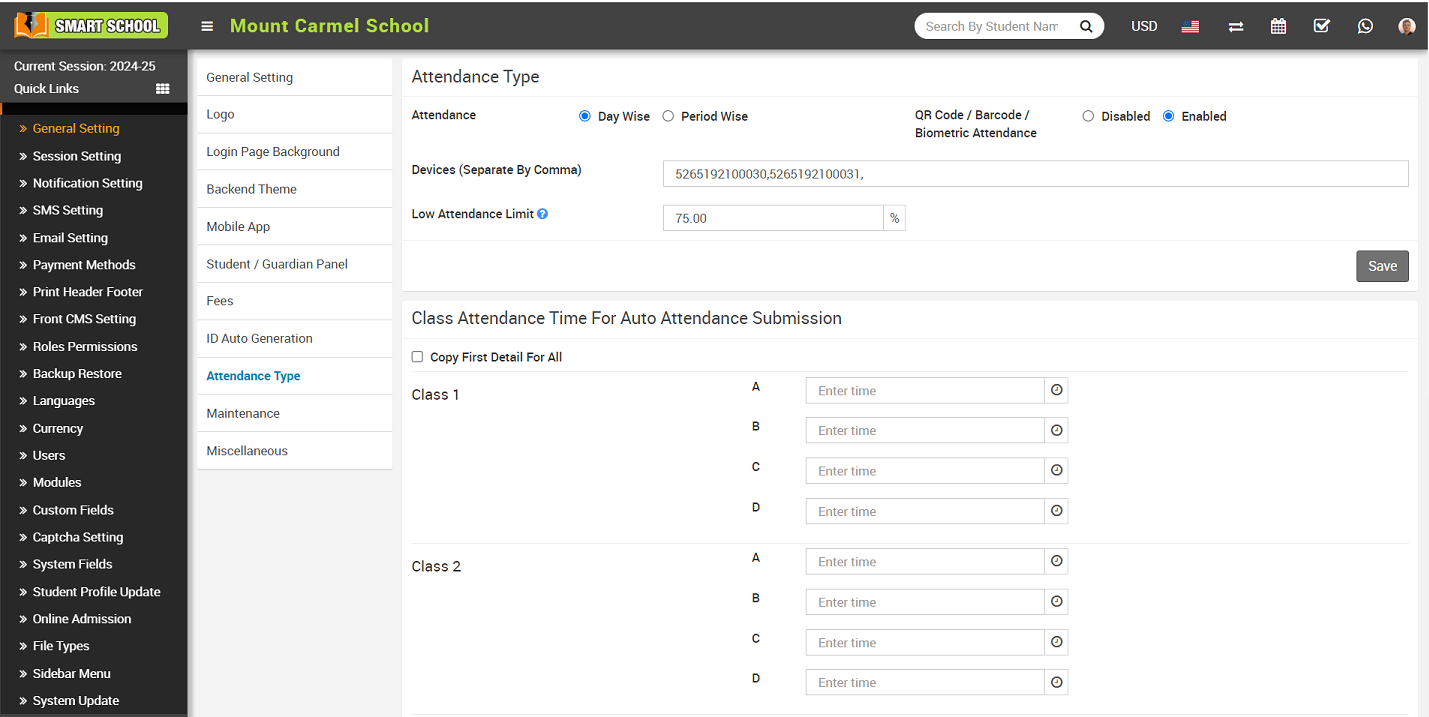Image resolution: width=1429 pixels, height=717 pixels.
Task: Select Disabled for biometric attendance
Action: (1088, 116)
